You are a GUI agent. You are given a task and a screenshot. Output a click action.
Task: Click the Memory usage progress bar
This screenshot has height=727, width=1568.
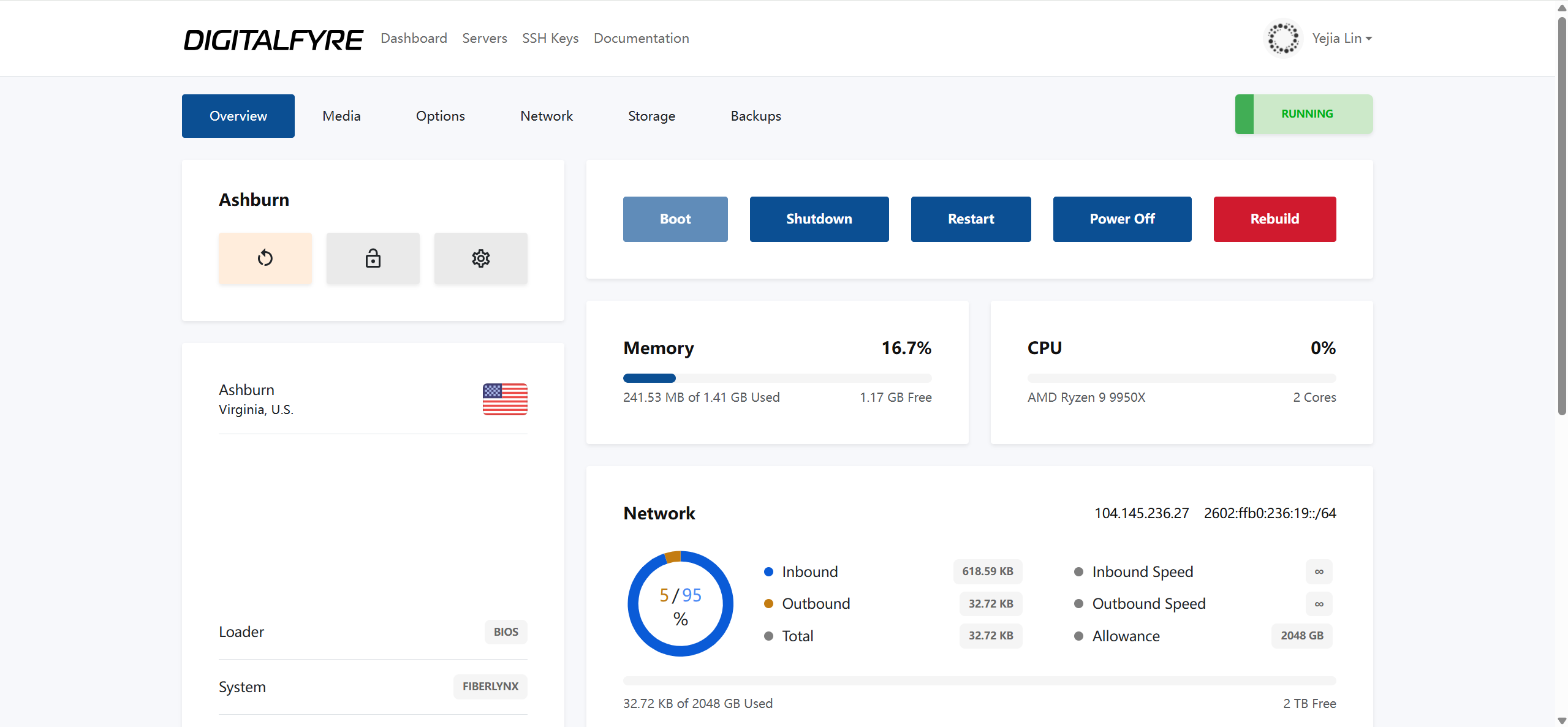[778, 379]
